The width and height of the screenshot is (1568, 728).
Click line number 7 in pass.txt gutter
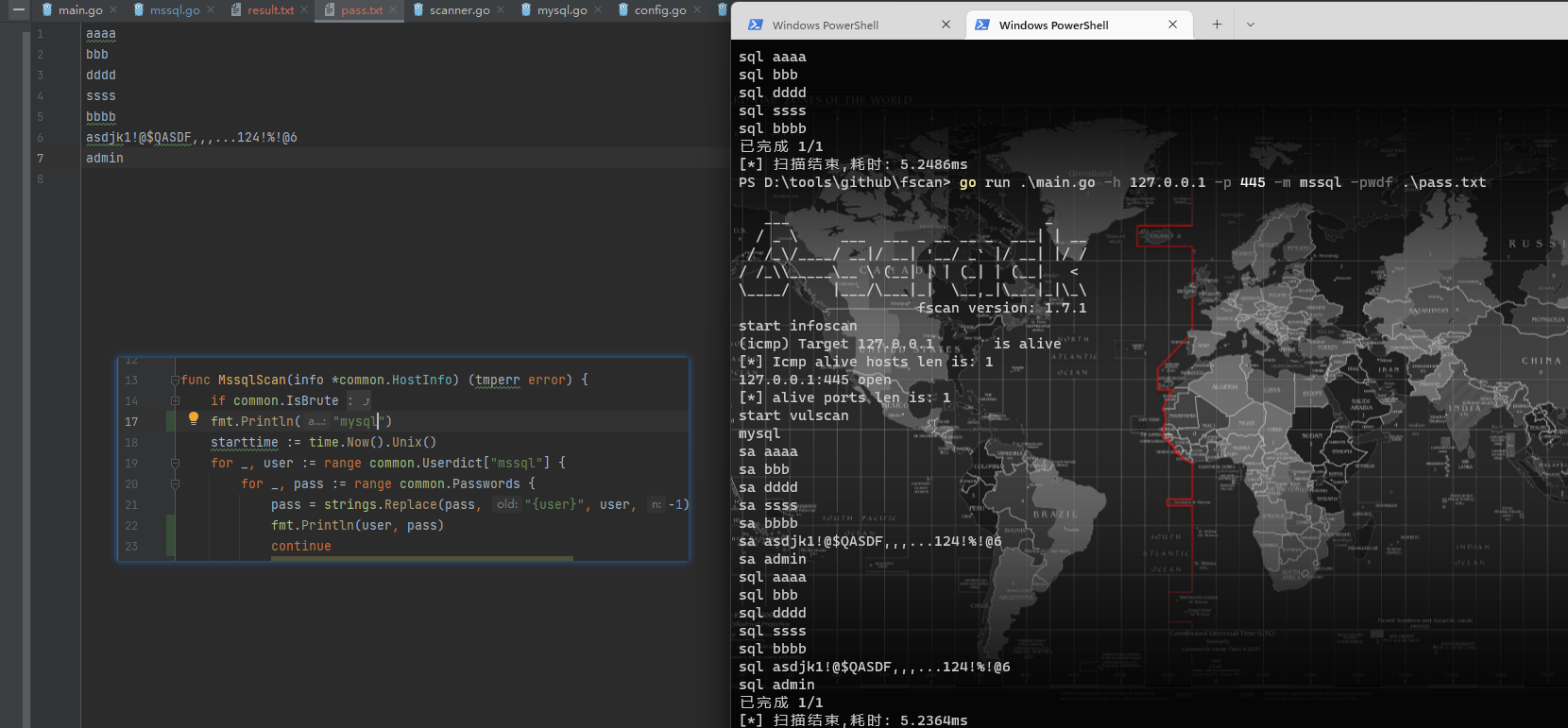pyautogui.click(x=41, y=159)
